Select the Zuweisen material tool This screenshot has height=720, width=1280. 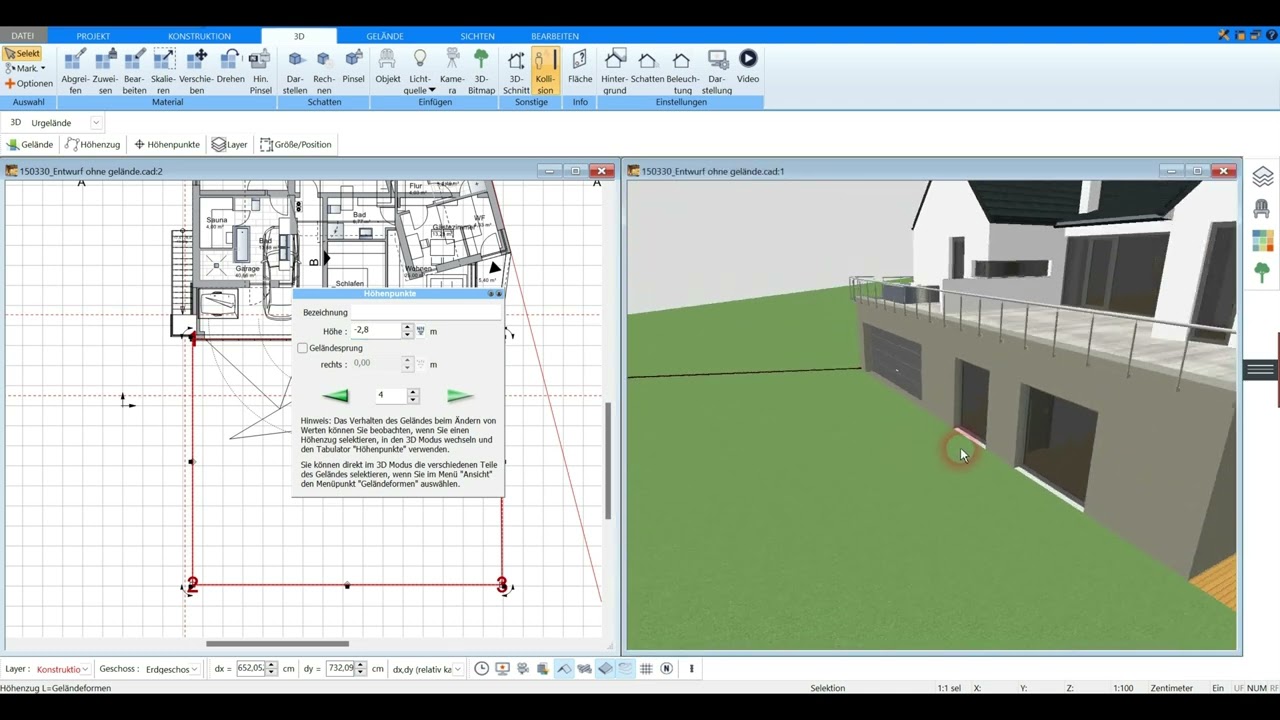coord(105,71)
